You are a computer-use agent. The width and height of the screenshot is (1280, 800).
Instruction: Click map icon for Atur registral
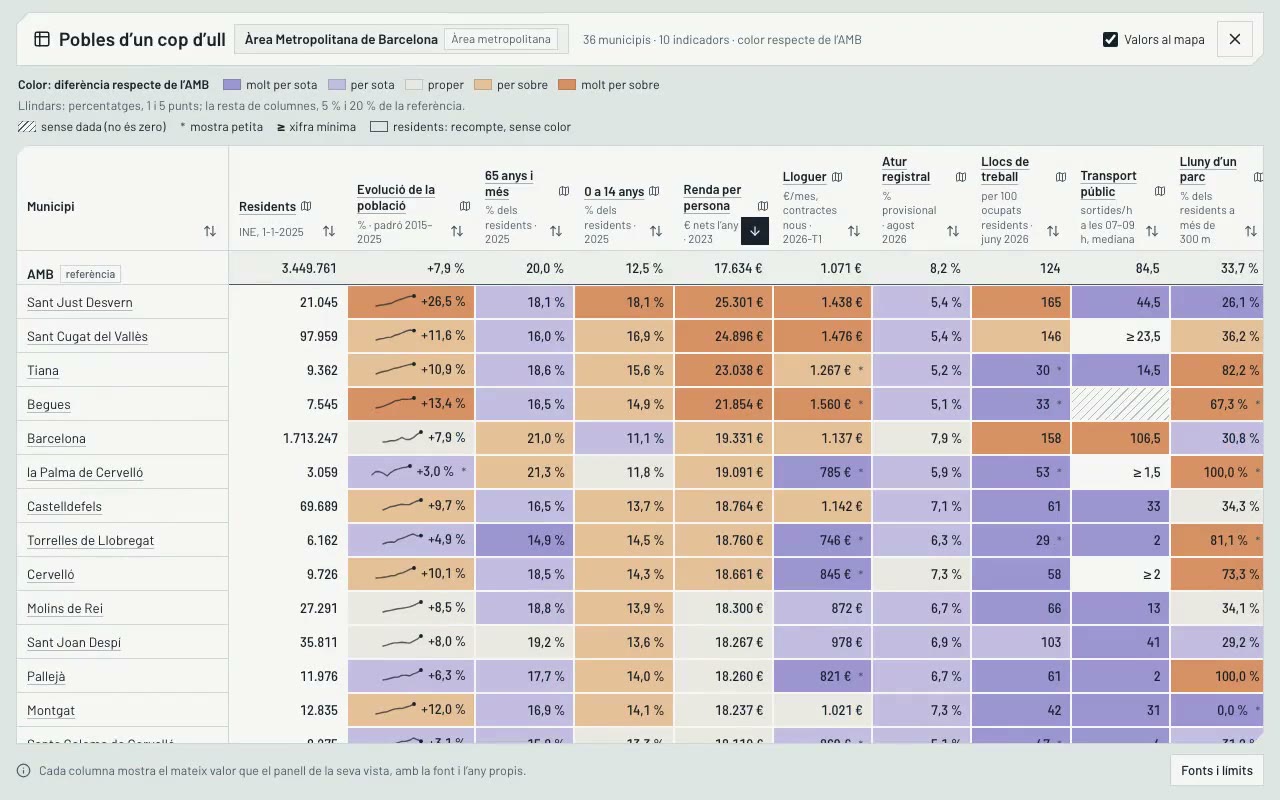(x=961, y=177)
